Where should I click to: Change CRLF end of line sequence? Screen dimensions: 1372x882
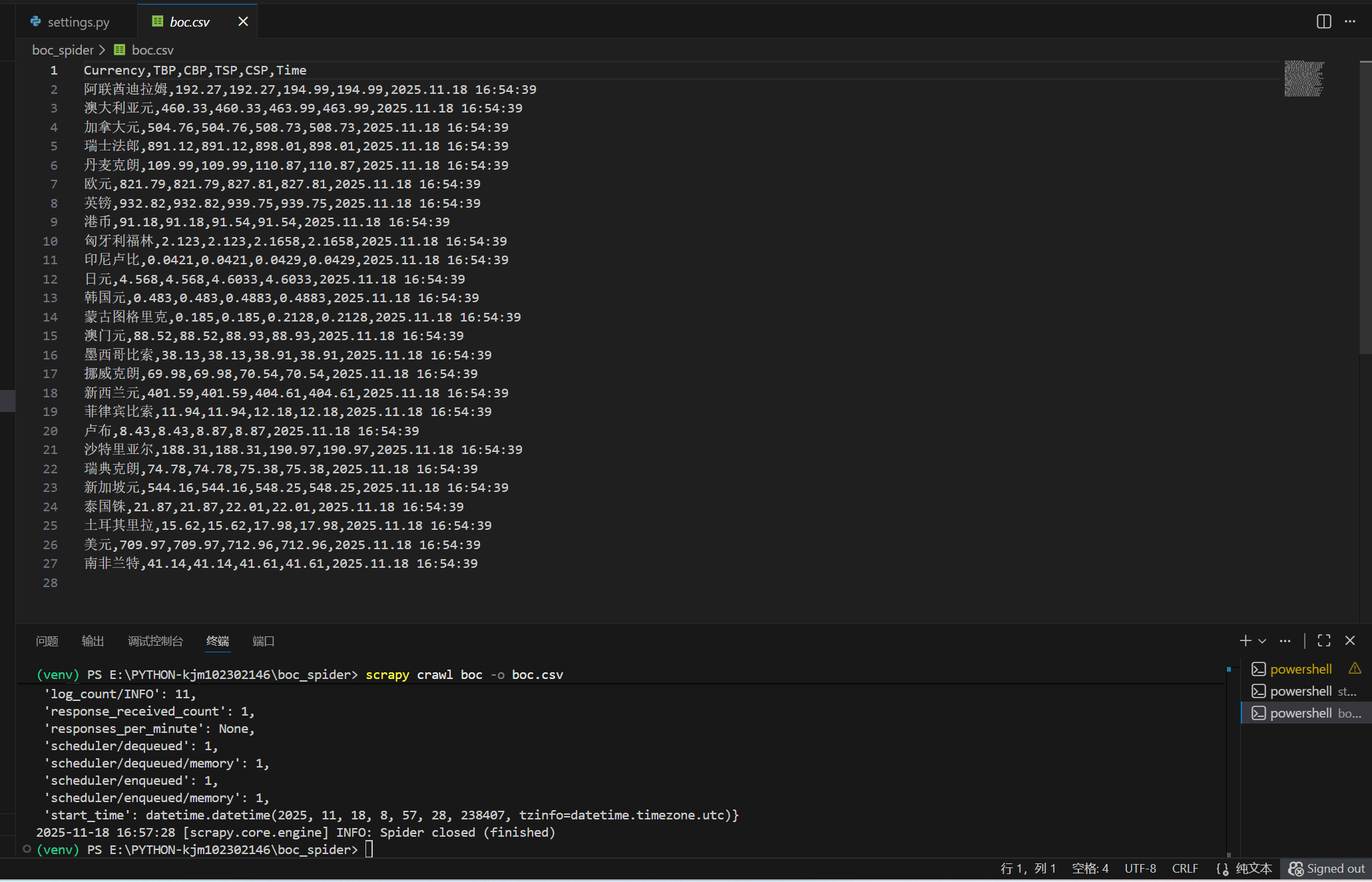[1184, 869]
